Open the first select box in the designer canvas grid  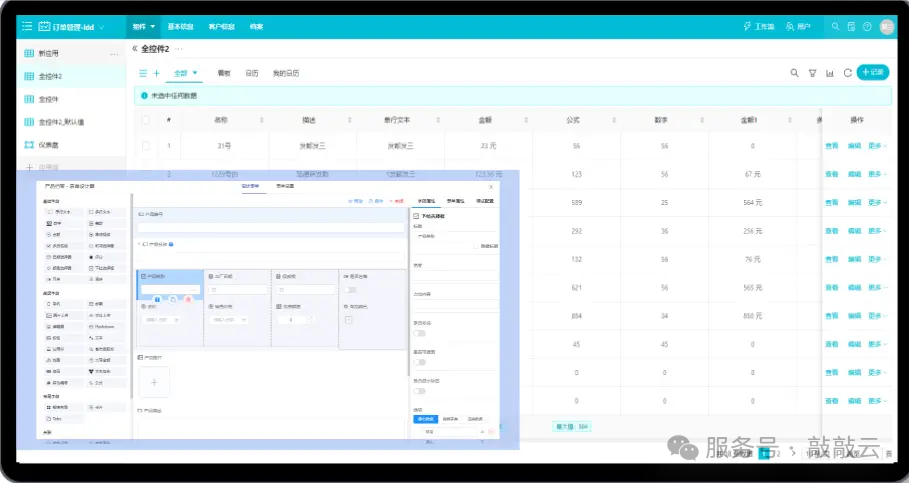coord(161,319)
